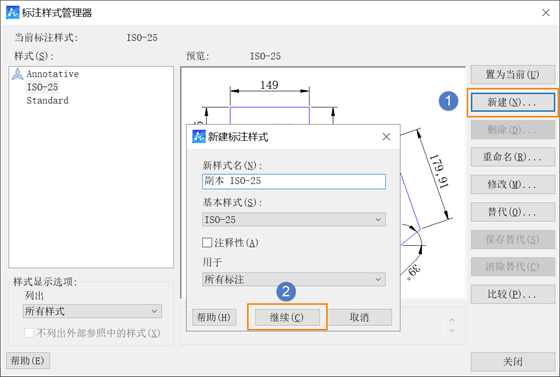Click the description box down arrow
The image size is (560, 377).
click(452, 331)
